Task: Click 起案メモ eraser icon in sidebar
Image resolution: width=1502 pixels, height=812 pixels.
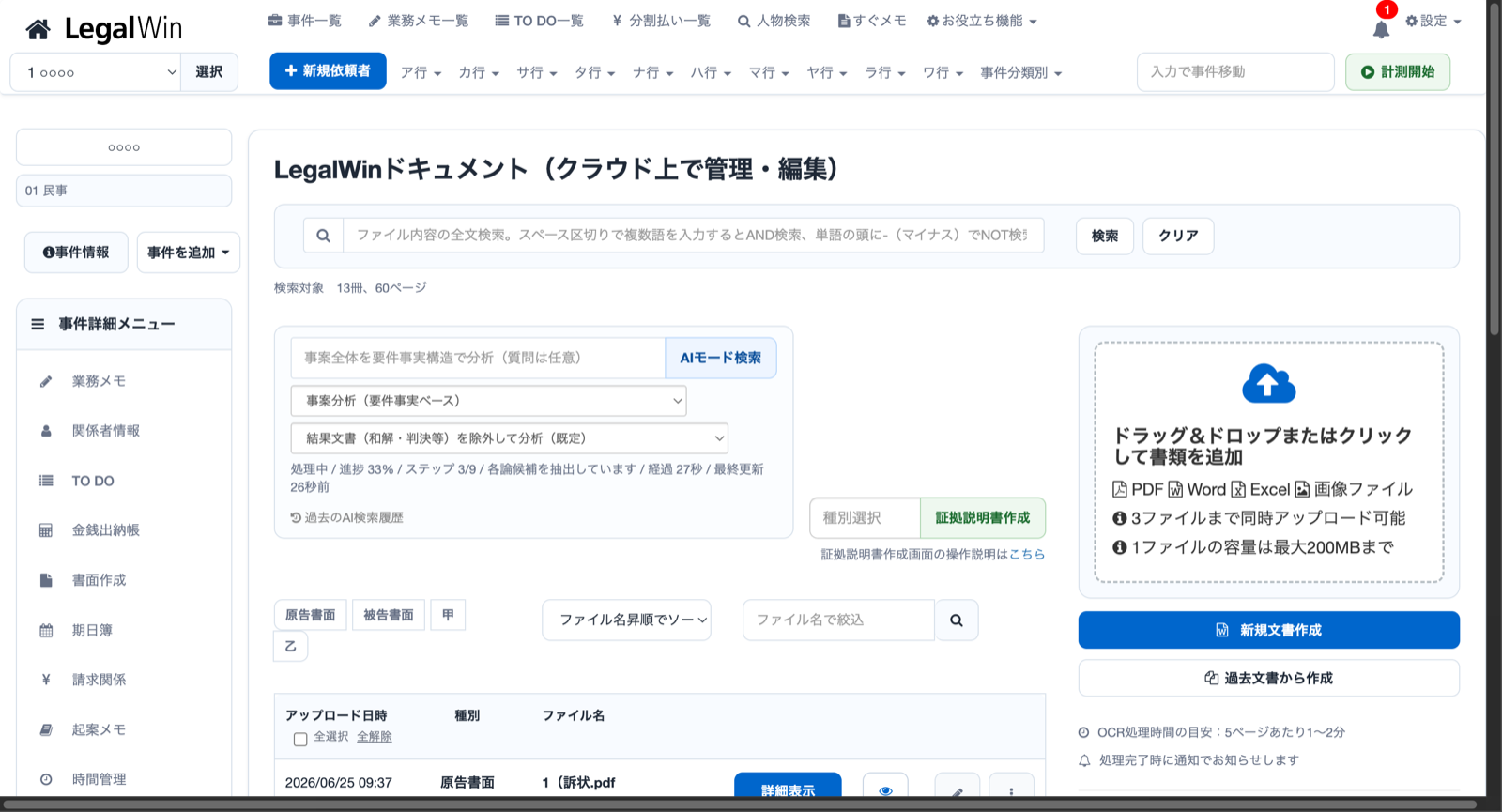Action: click(46, 729)
